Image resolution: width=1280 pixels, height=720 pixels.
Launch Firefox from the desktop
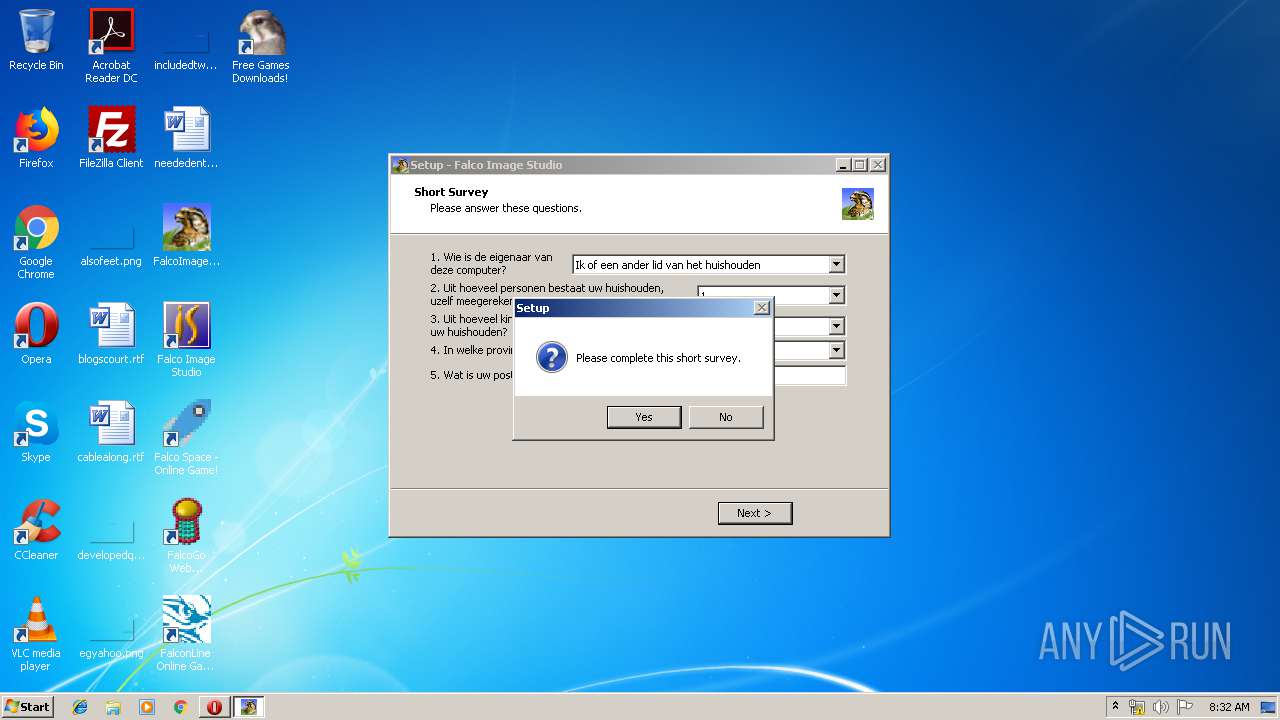36,138
